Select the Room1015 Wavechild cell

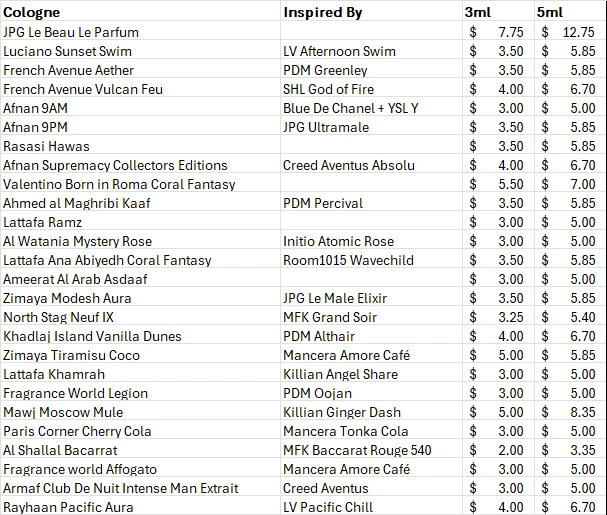pos(372,260)
